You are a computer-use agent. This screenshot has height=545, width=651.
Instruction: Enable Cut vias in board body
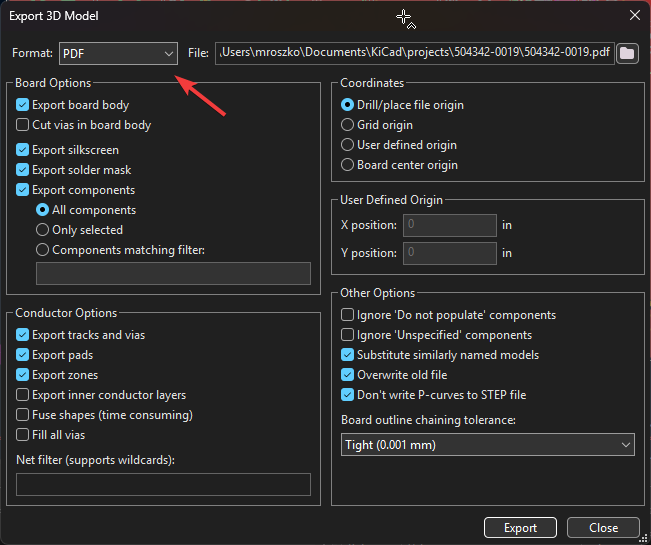pos(23,125)
